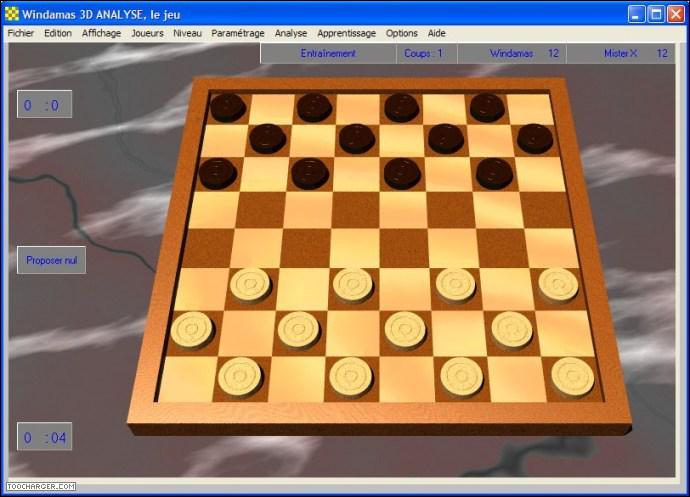The width and height of the screenshot is (690, 497).
Task: Open the Apprentissage menu
Action: (346, 33)
